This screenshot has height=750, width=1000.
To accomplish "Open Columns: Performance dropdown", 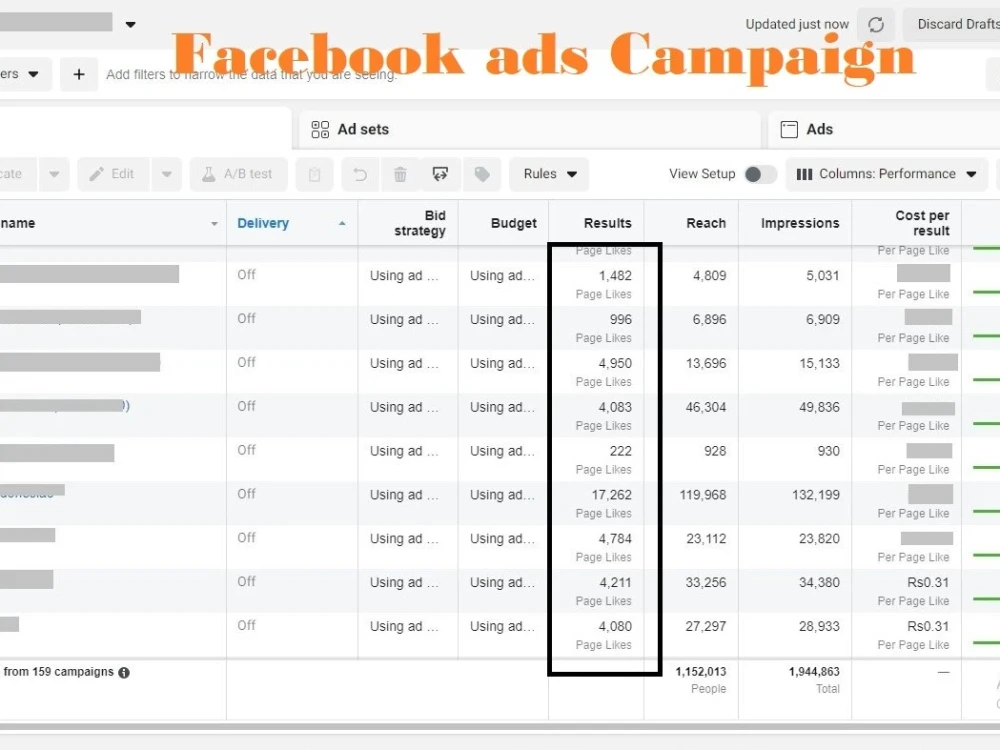I will click(887, 174).
